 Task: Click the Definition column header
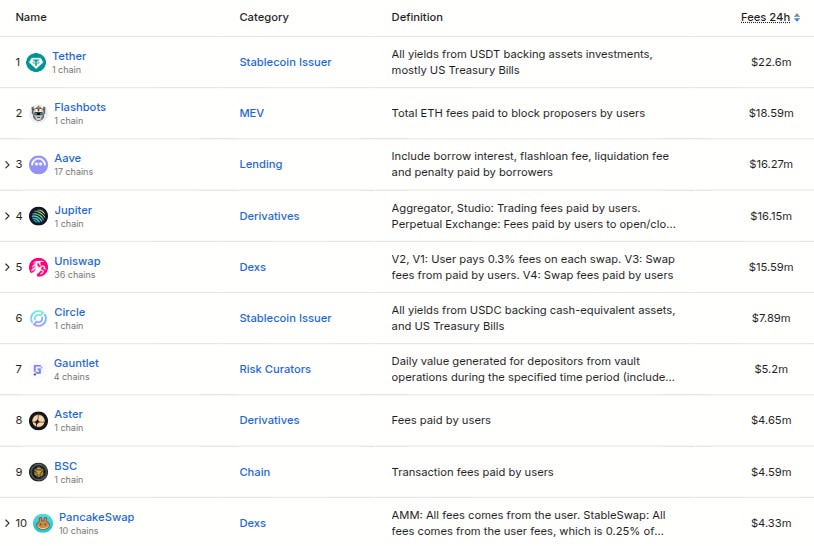[417, 17]
